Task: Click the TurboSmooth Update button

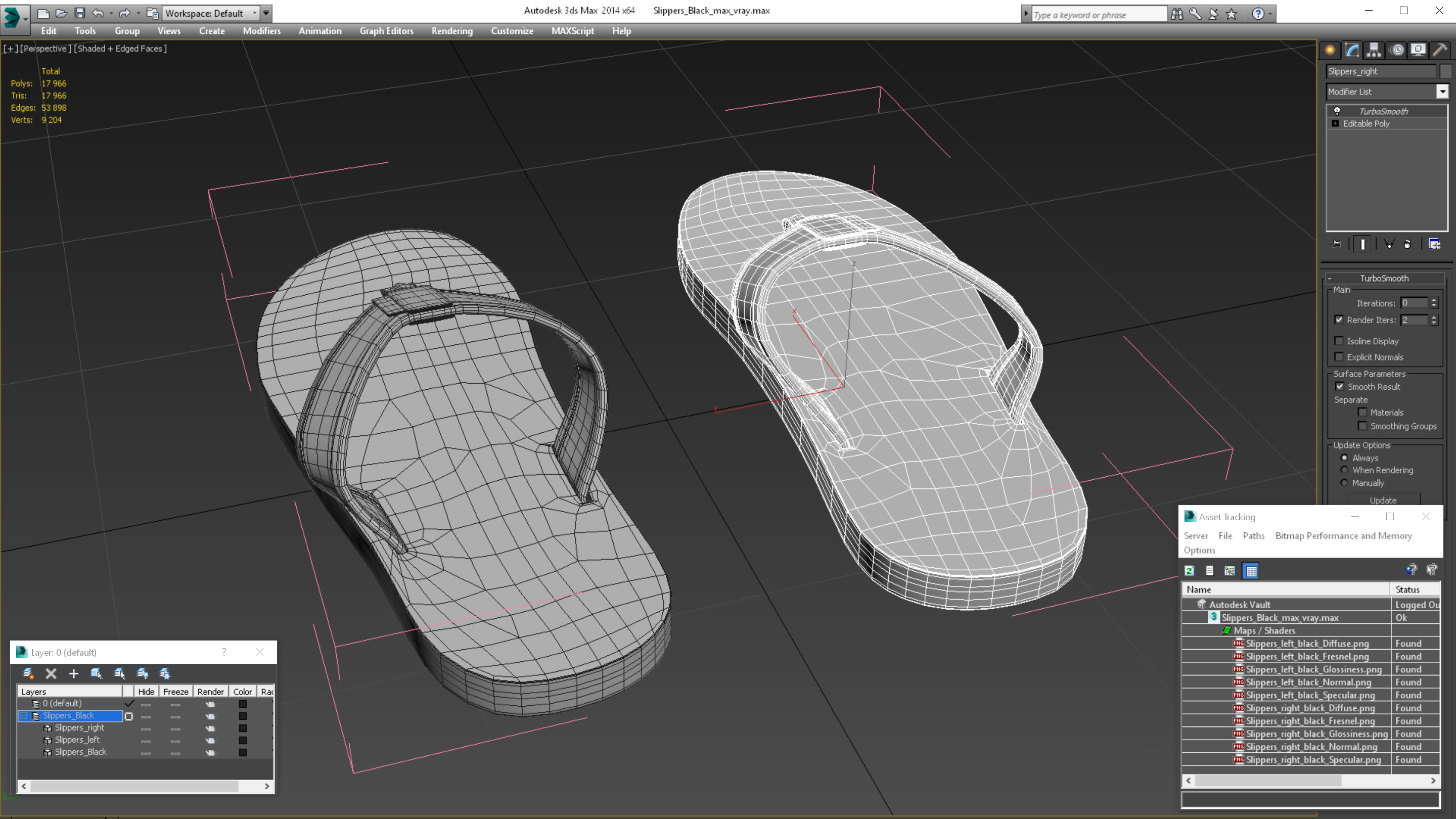Action: pyautogui.click(x=1383, y=500)
